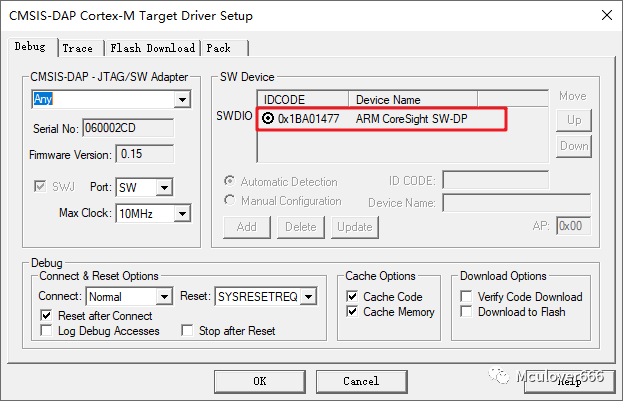This screenshot has height=401, width=623.
Task: Choose Manual Configuration radio button
Action: coord(229,200)
